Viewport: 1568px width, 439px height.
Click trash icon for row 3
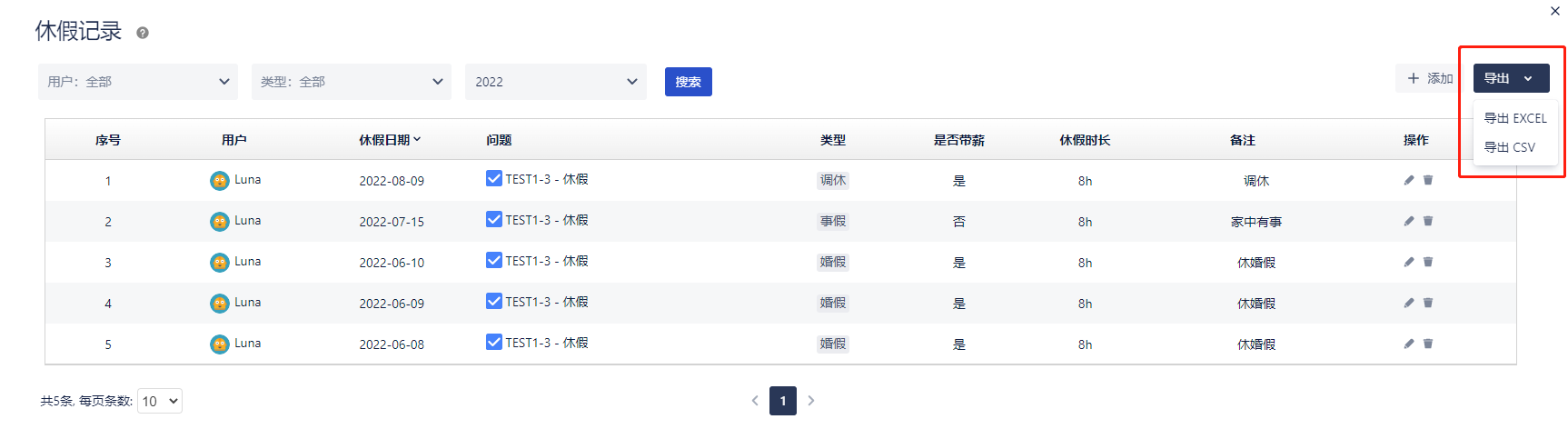point(1427,262)
